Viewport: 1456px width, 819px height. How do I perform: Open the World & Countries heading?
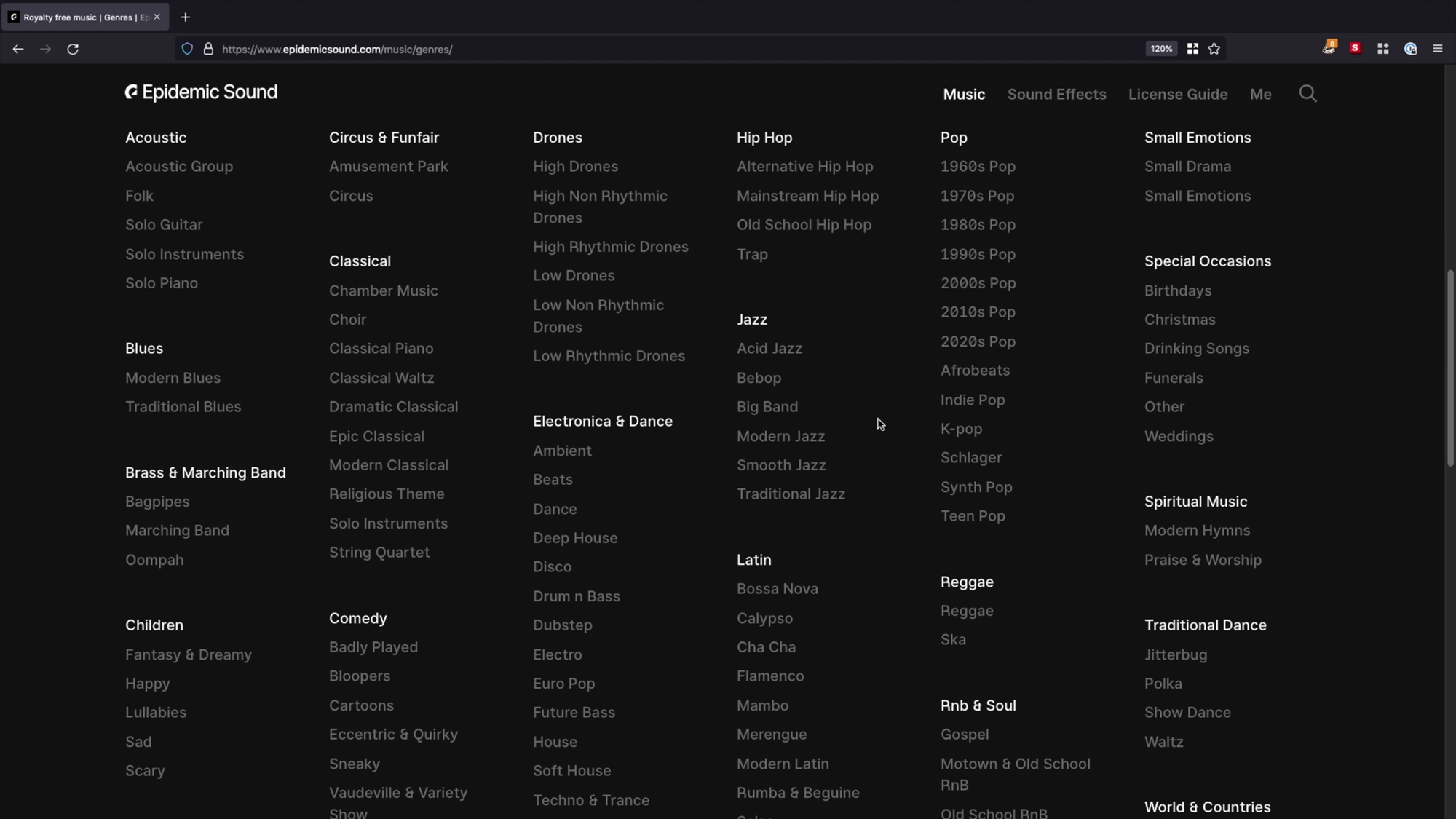click(x=1207, y=807)
